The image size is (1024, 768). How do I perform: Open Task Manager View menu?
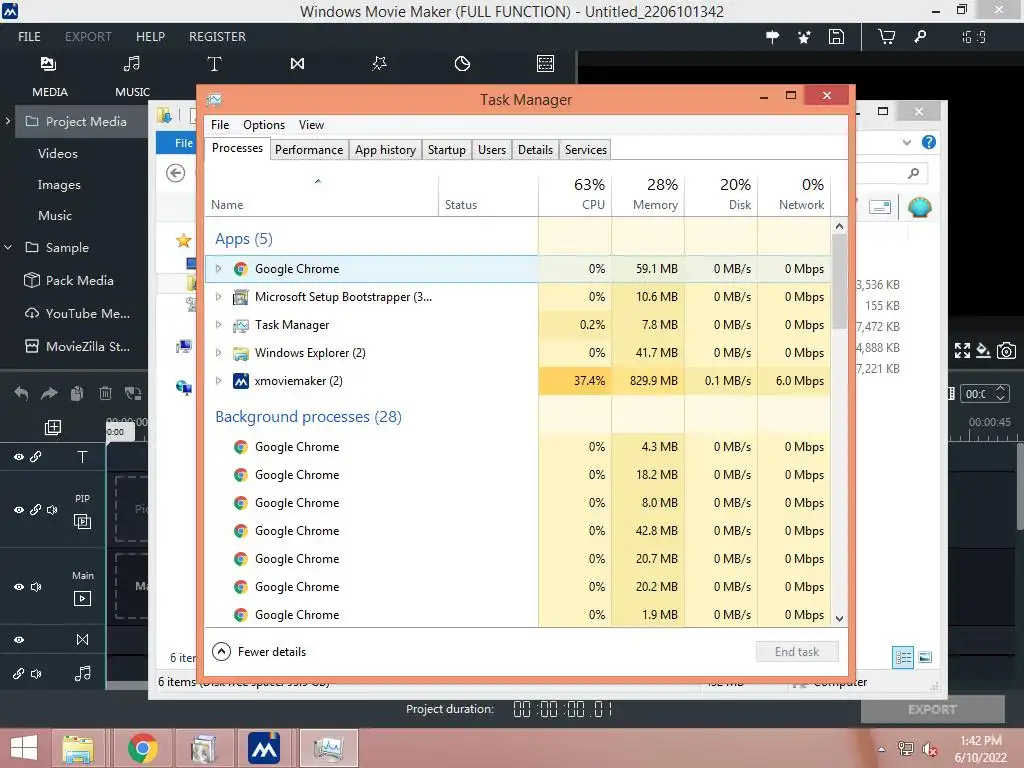pos(312,125)
